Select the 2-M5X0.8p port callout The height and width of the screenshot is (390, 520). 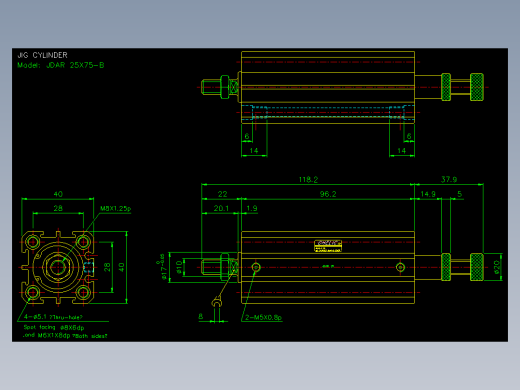point(263,317)
